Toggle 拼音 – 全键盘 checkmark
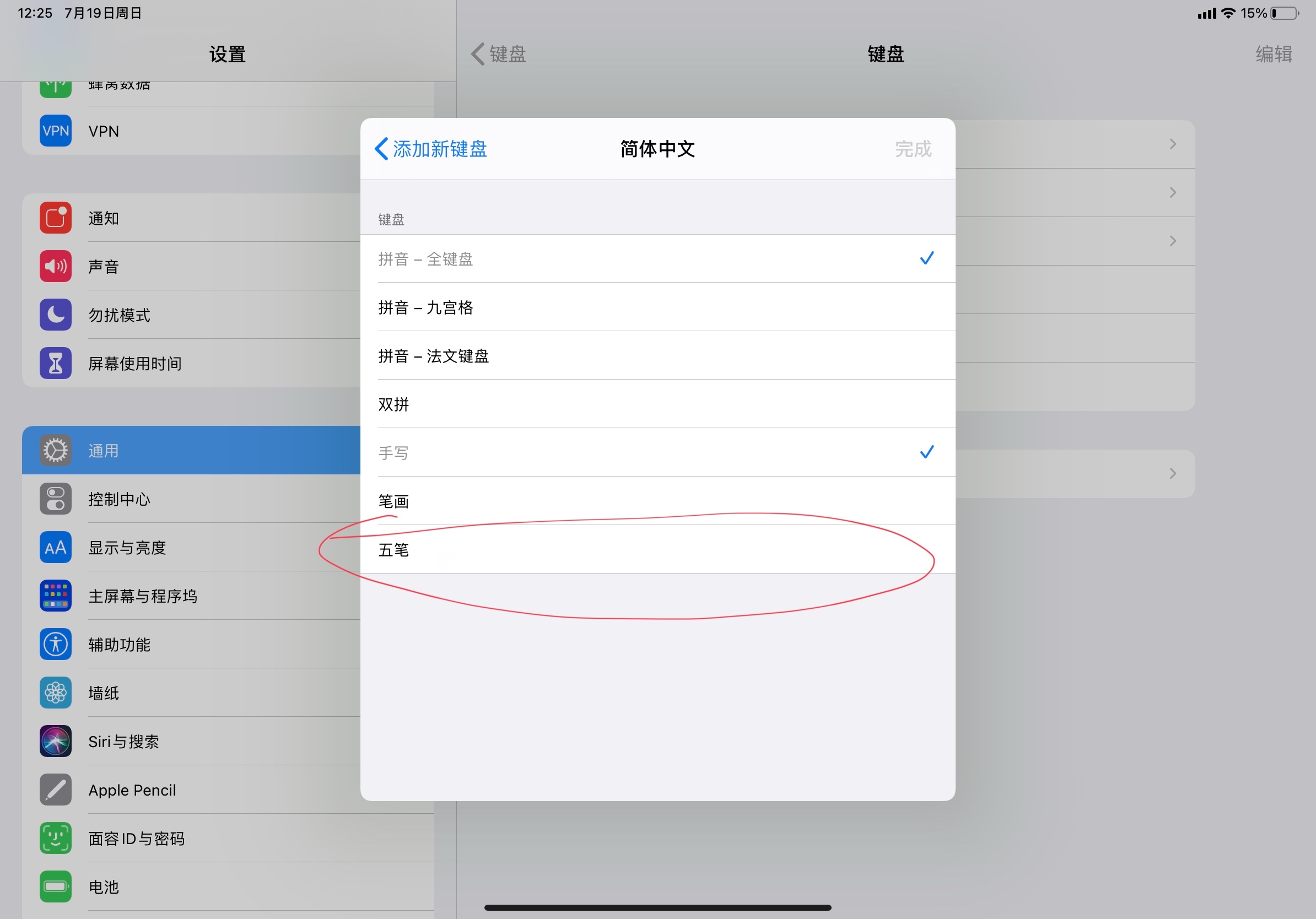This screenshot has width=1316, height=919. (x=926, y=259)
